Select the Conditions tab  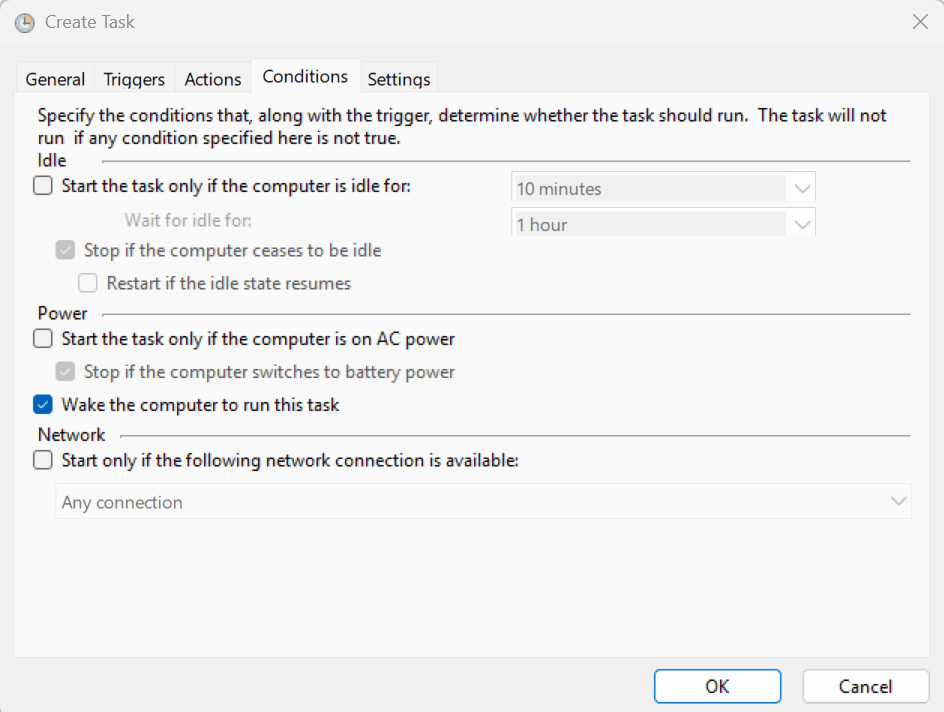point(304,76)
